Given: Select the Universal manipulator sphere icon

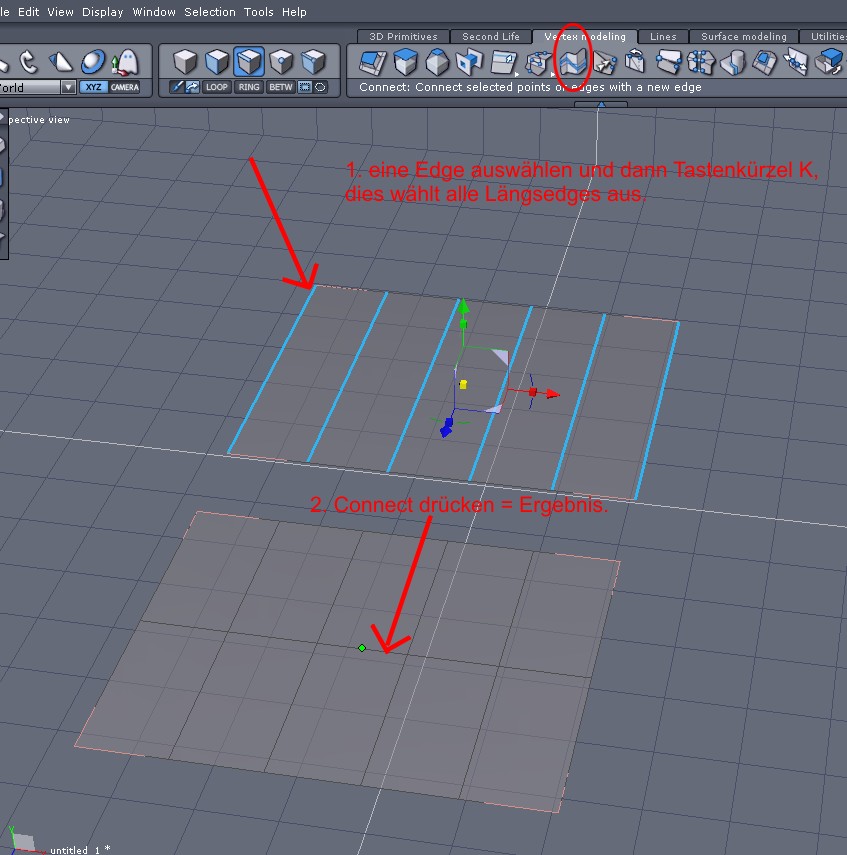Looking at the screenshot, I should click(x=93, y=62).
